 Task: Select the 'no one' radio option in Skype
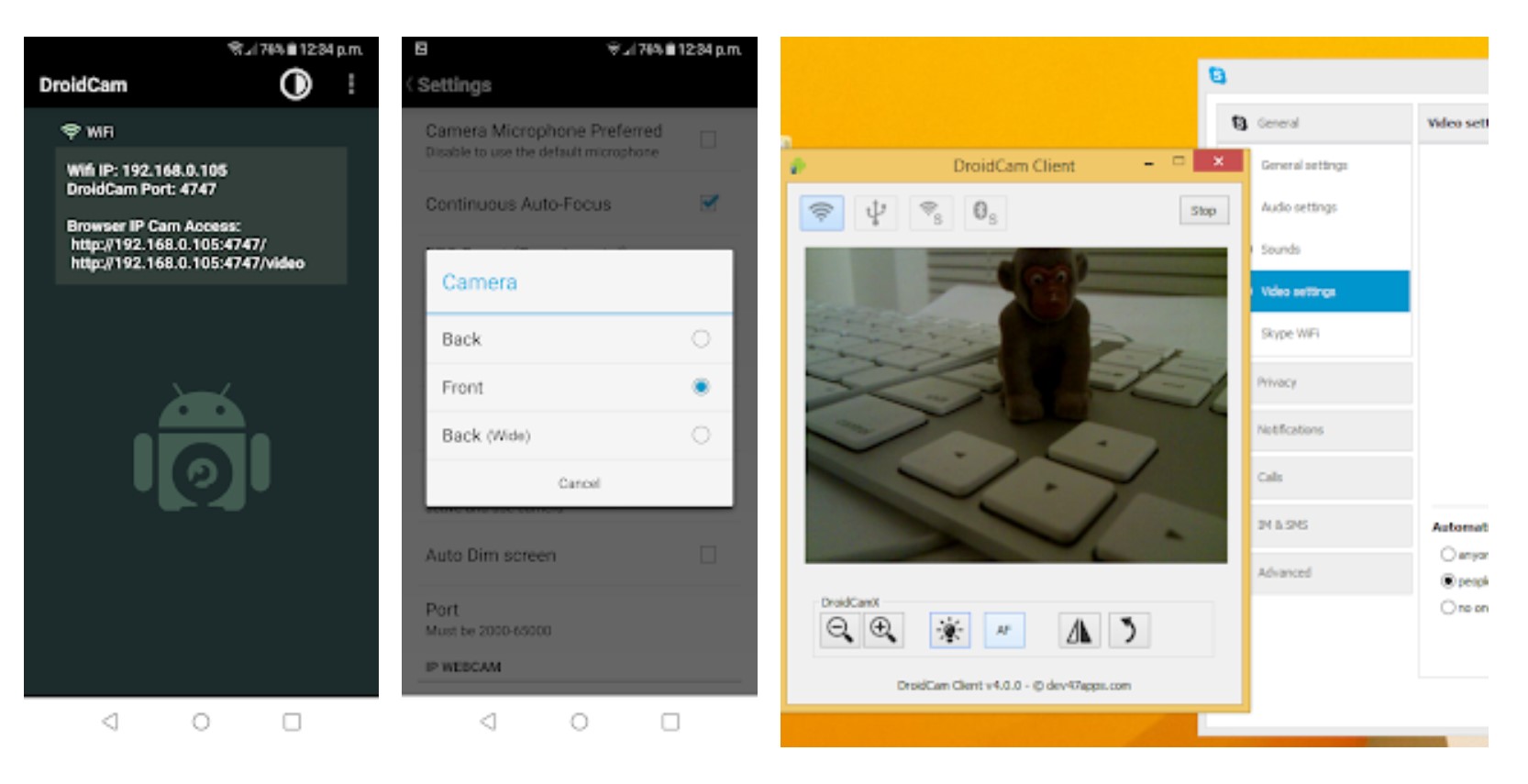point(1447,607)
